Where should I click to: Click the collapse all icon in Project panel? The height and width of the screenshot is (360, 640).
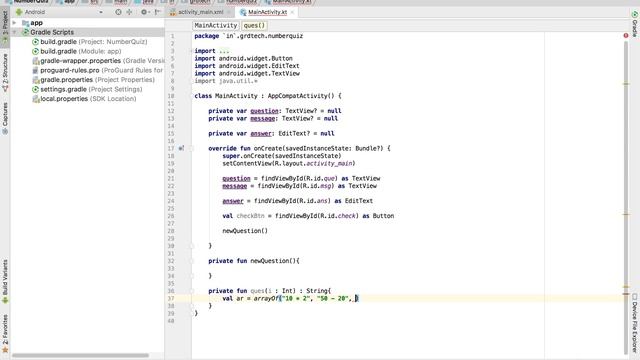129,12
